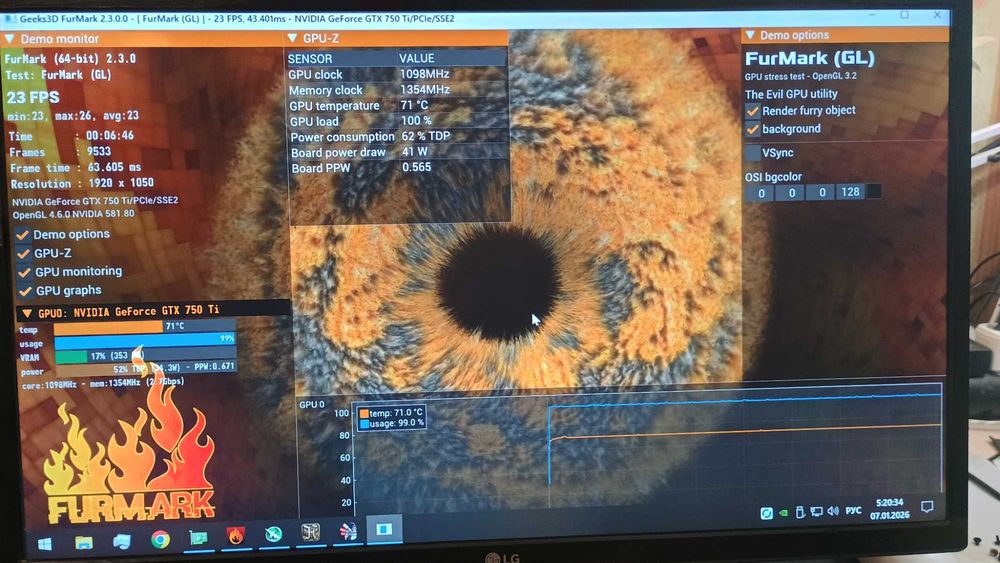This screenshot has height=563, width=1000.
Task: Collapse the Demo options panel triangle
Action: (x=751, y=34)
